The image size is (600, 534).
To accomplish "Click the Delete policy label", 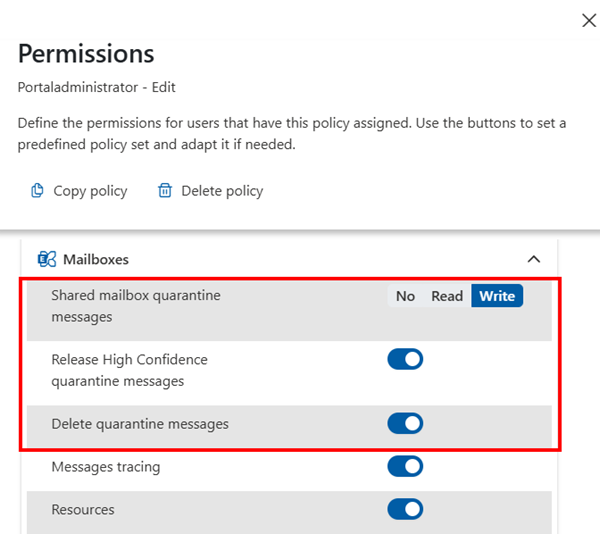I will tap(222, 191).
